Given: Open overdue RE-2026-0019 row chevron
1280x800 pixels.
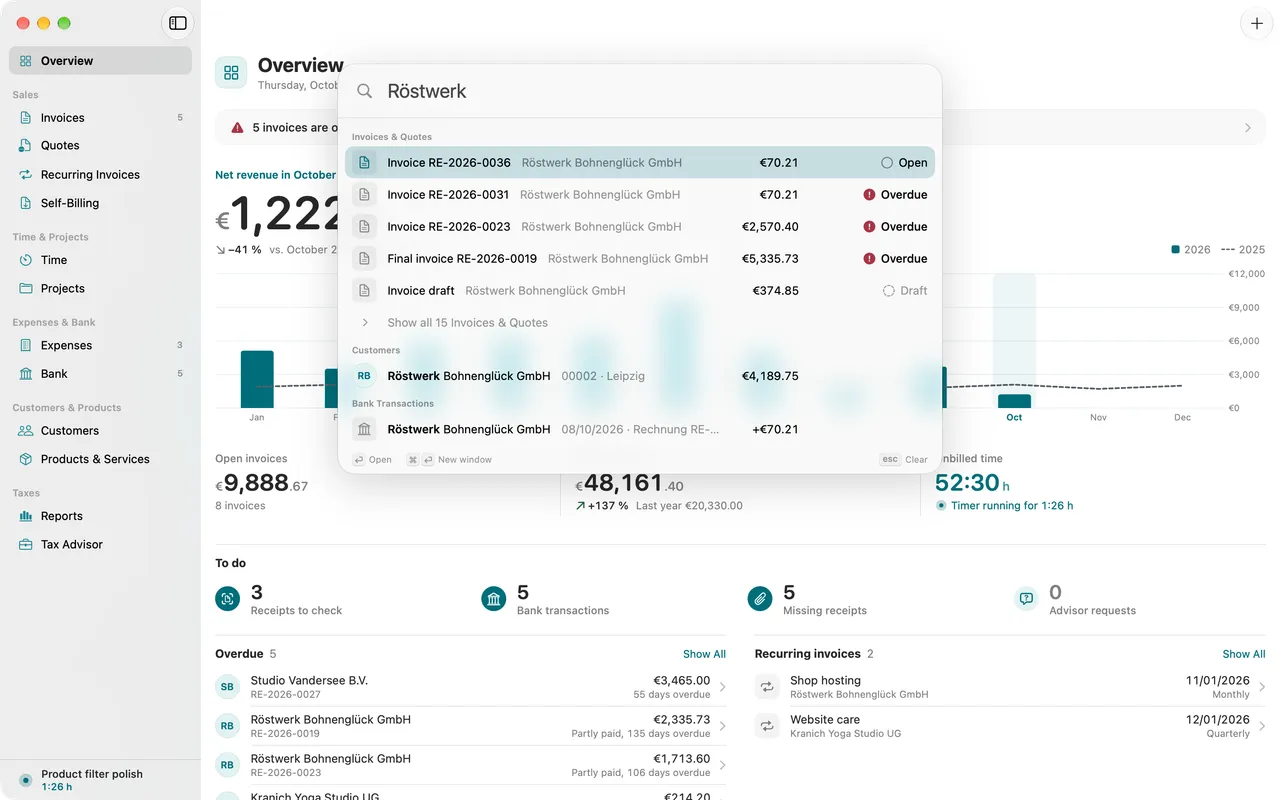Looking at the screenshot, I should coord(722,726).
